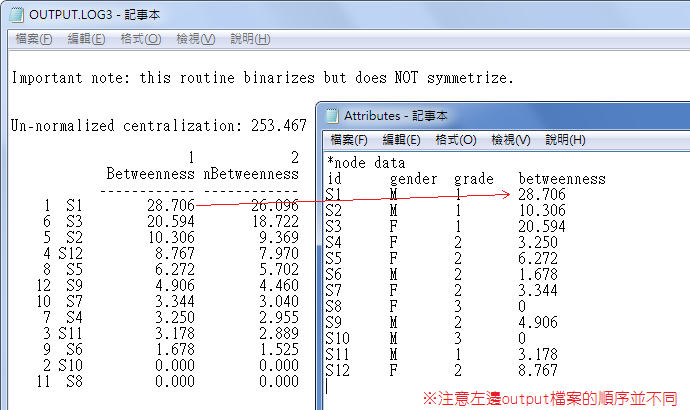The height and width of the screenshot is (410, 690).
Task: Click the Attributes window title text
Action: click(x=396, y=116)
